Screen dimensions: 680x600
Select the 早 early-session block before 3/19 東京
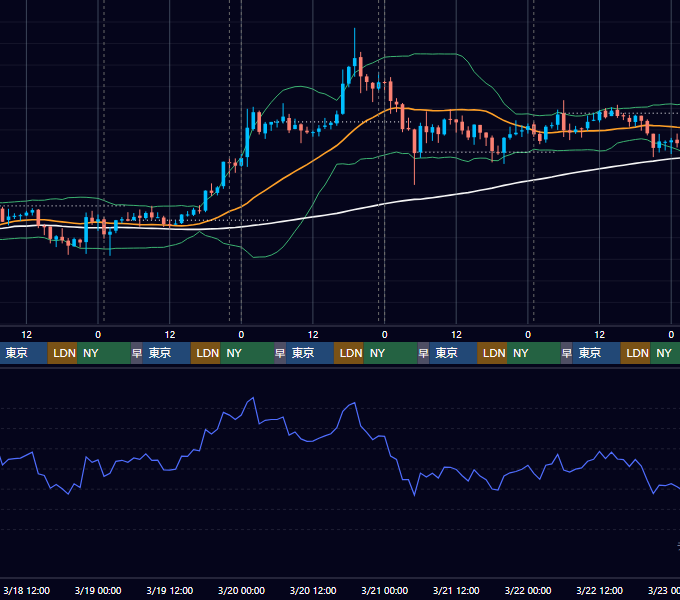coord(137,353)
